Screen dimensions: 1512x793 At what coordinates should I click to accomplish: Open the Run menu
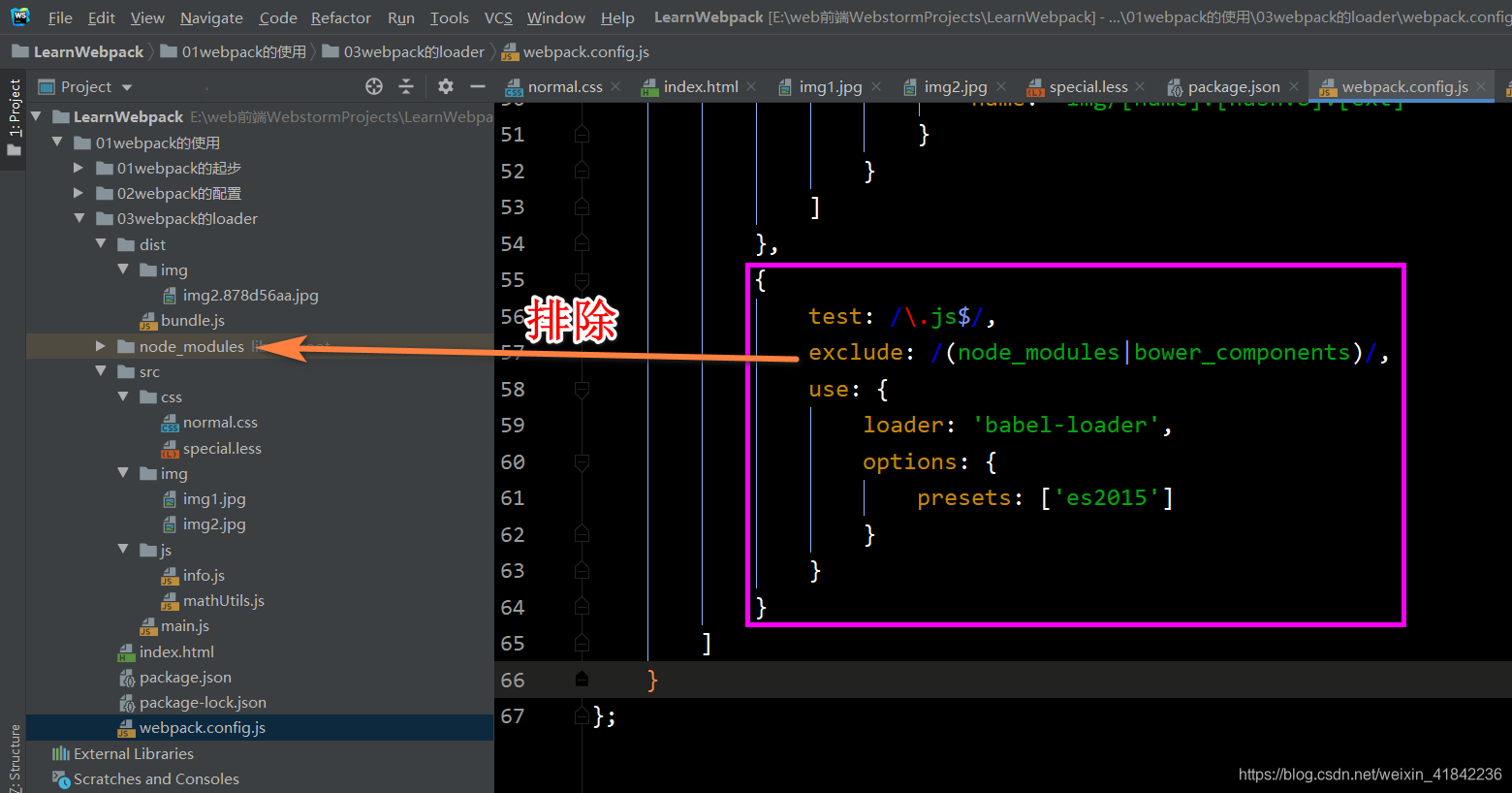click(400, 17)
